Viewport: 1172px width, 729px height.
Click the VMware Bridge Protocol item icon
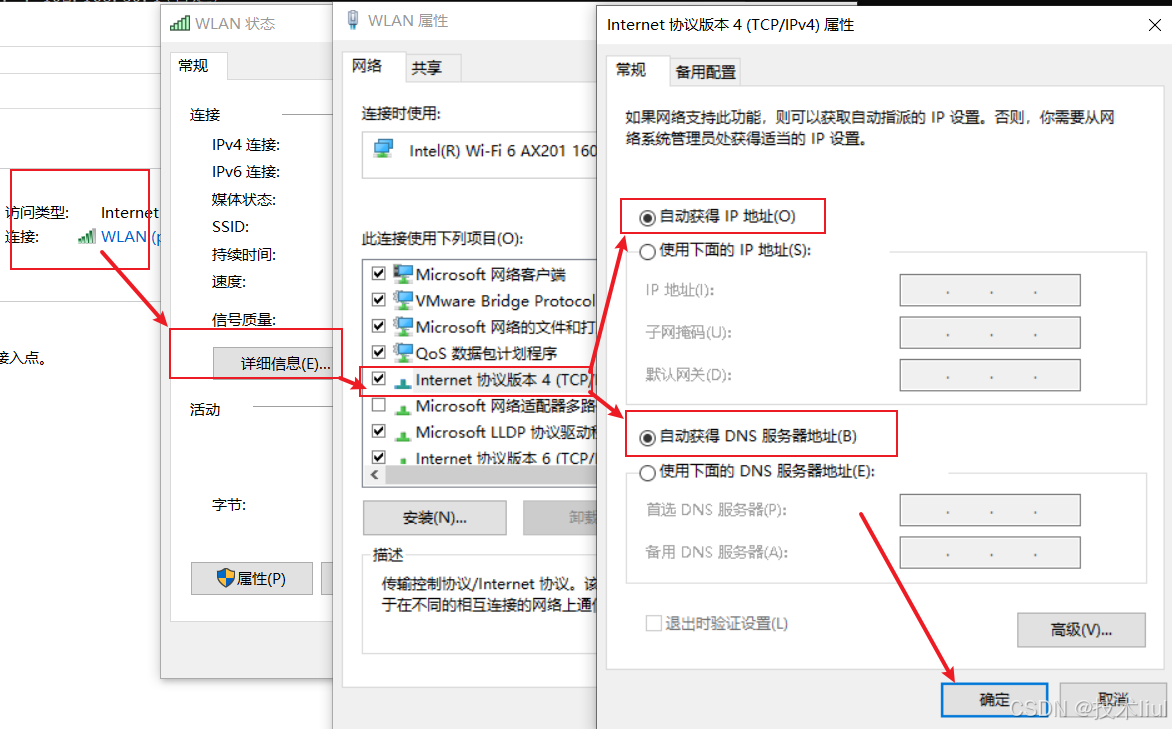click(402, 299)
